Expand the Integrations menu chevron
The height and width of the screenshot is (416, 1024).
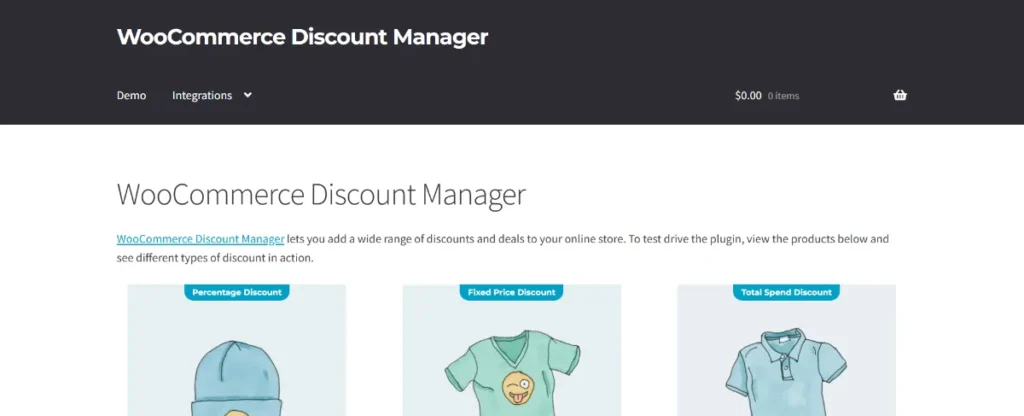tap(248, 95)
